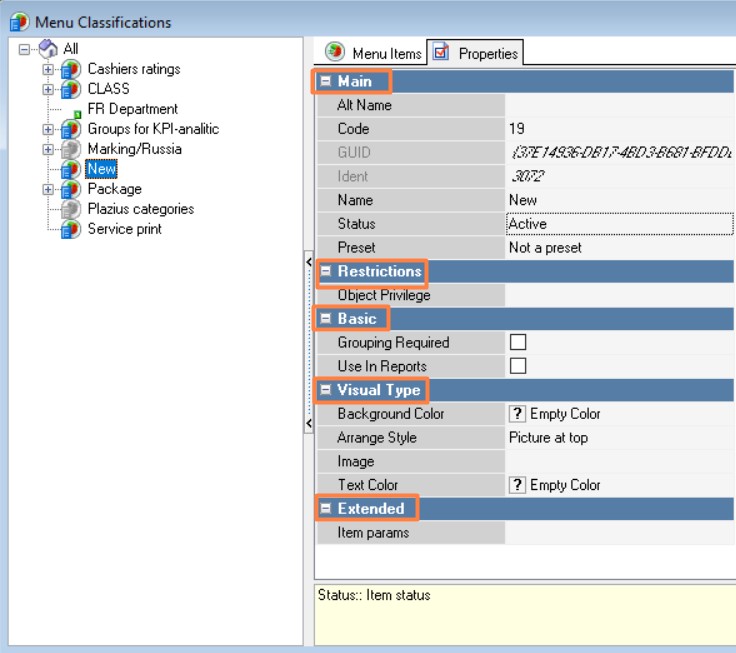736x653 pixels.
Task: Switch to the Menu Items tab
Action: (x=374, y=53)
